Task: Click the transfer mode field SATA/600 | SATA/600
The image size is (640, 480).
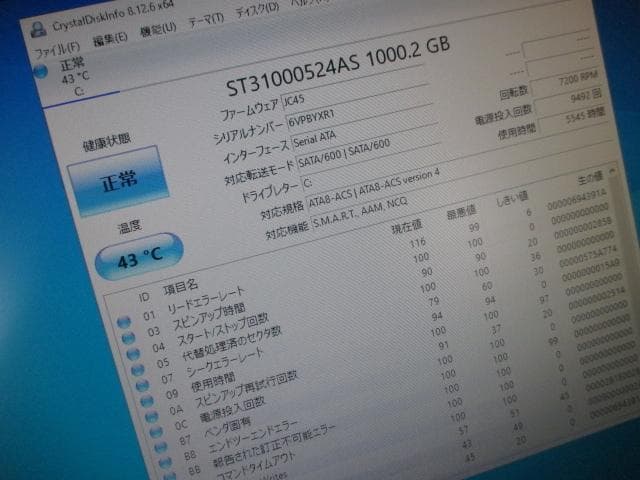Action: point(367,145)
